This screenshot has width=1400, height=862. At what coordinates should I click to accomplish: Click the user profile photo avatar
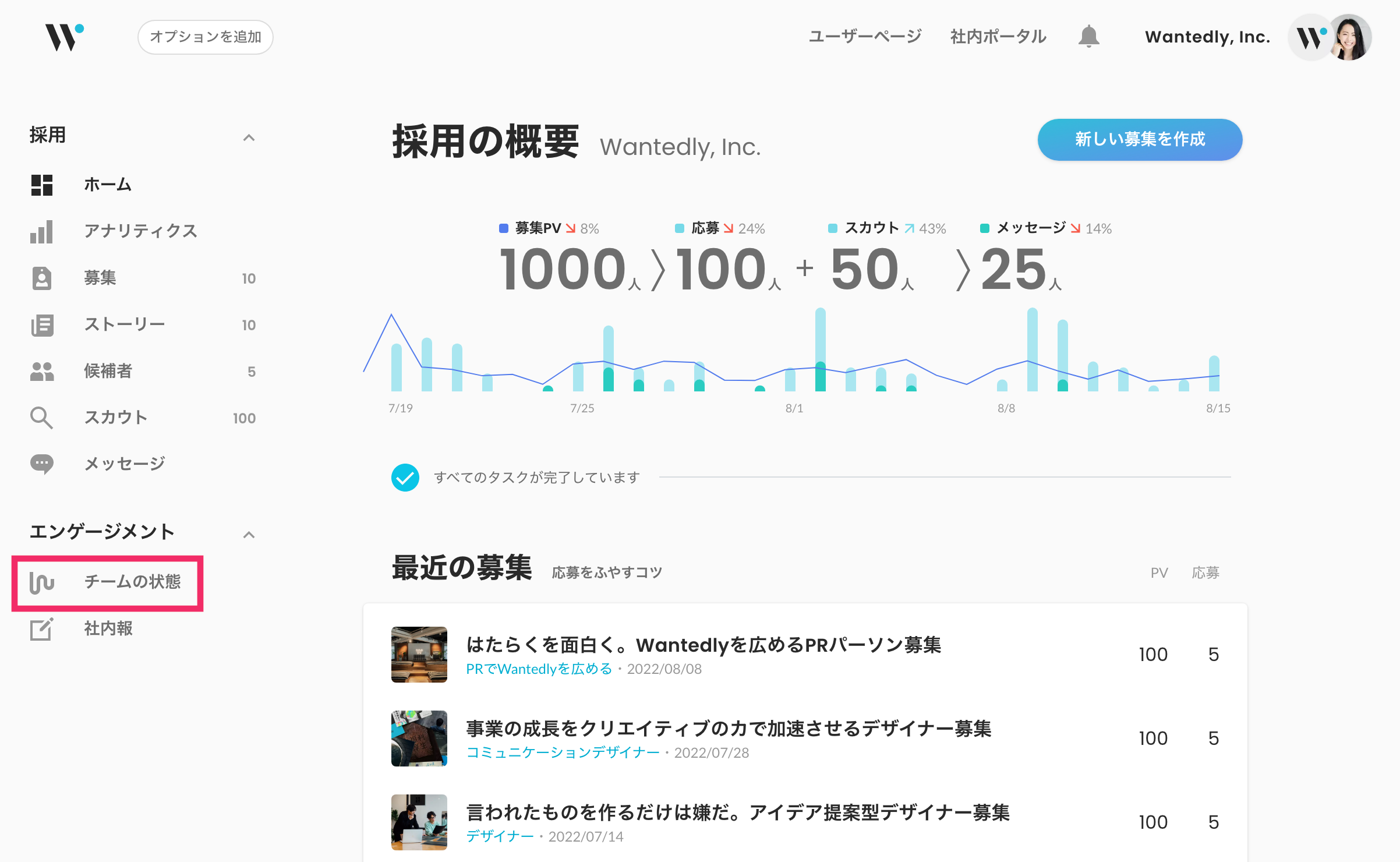pos(1350,37)
